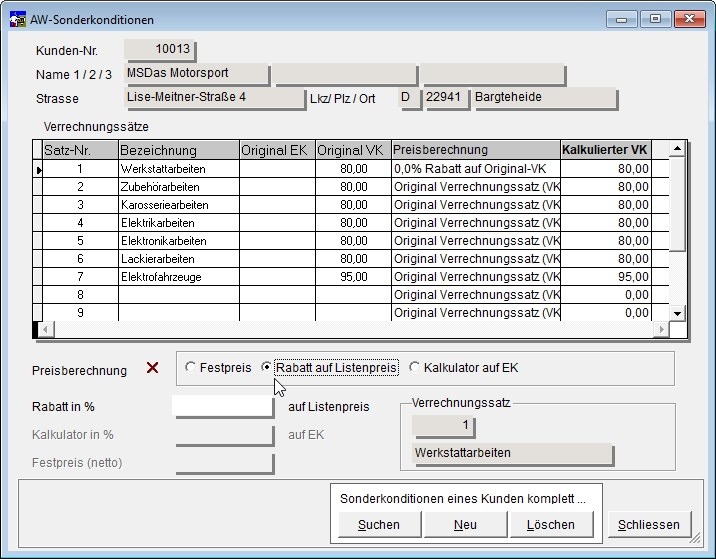The image size is (716, 559).
Task: Click the Kunden-Nr. field showing 10013
Action: coord(160,49)
